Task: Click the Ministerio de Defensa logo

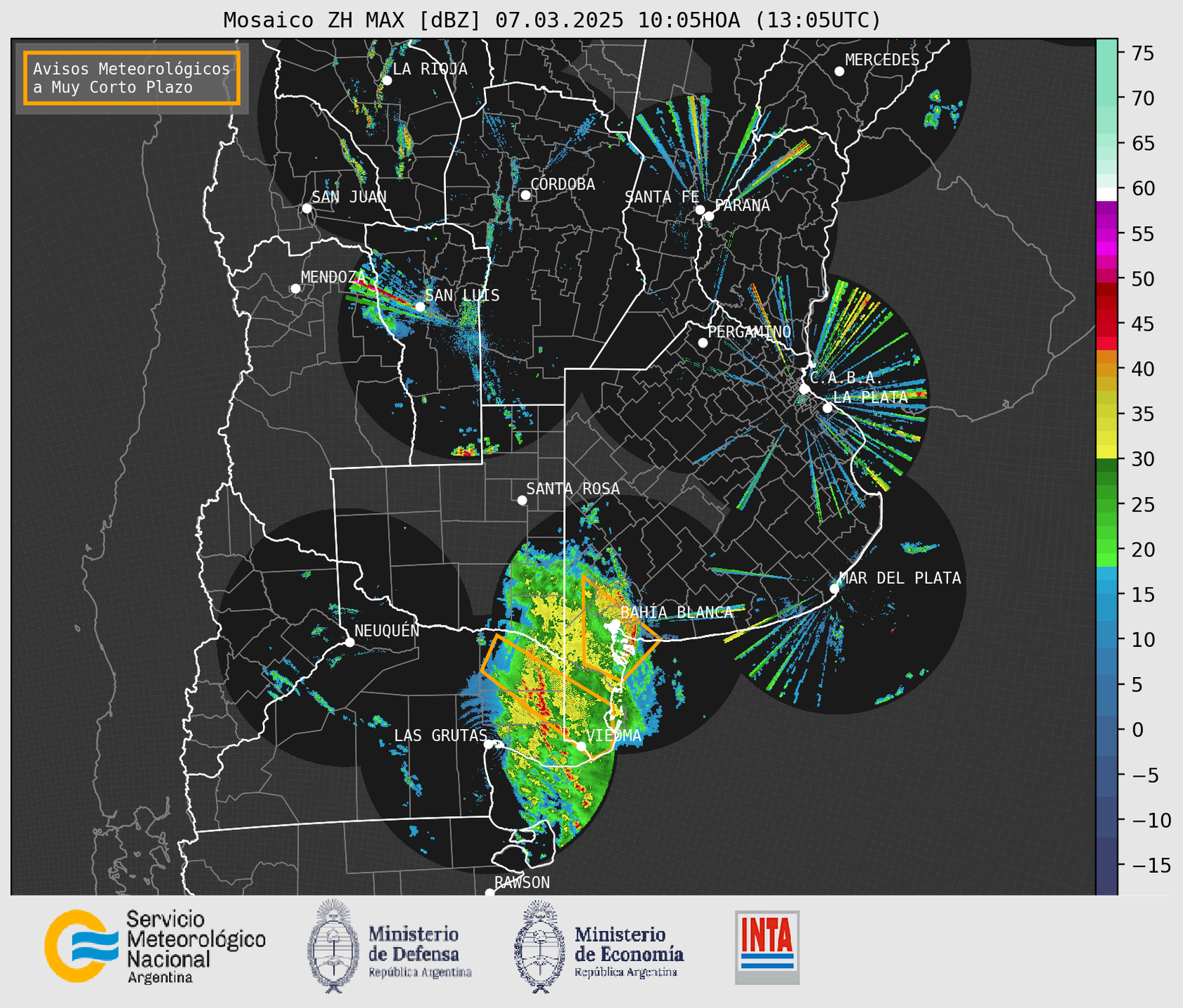Action: 389,946
